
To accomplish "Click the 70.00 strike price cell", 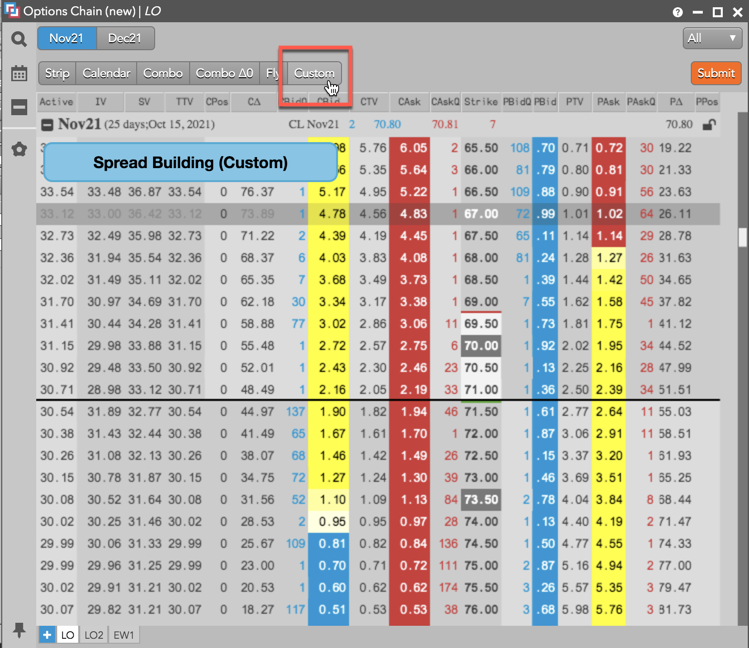I will [481, 345].
